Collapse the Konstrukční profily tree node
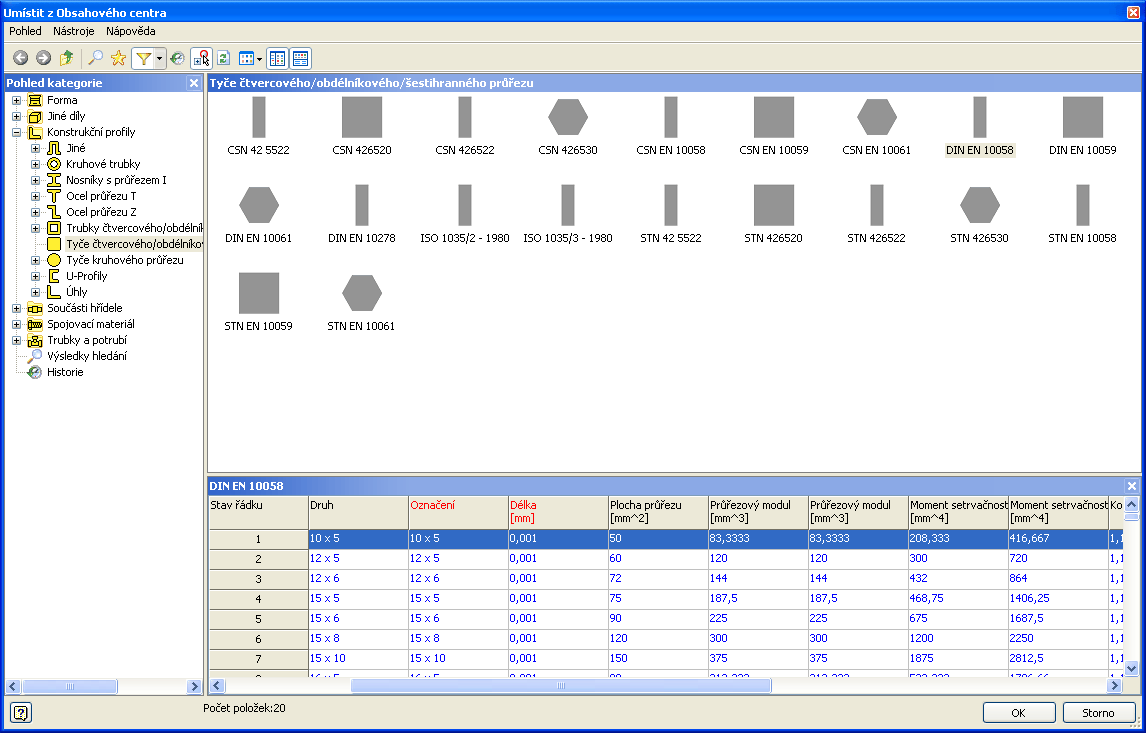This screenshot has height=733, width=1146. pos(16,132)
